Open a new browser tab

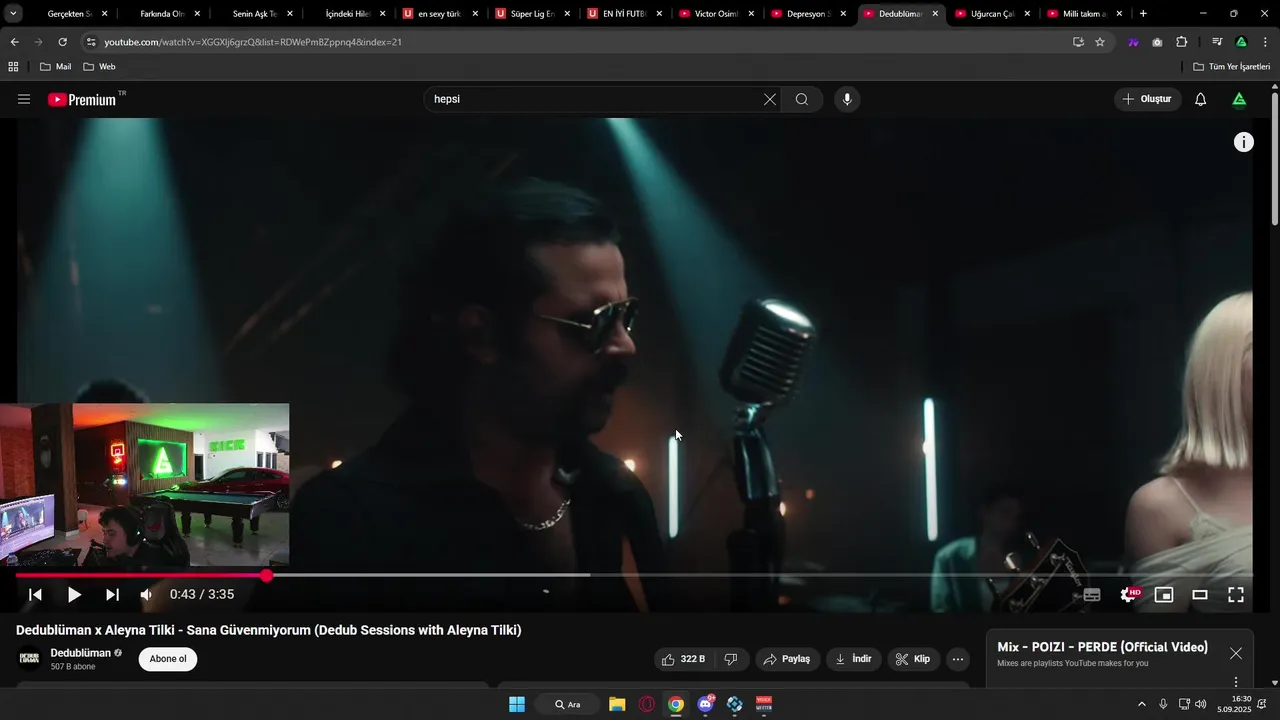[x=1143, y=14]
